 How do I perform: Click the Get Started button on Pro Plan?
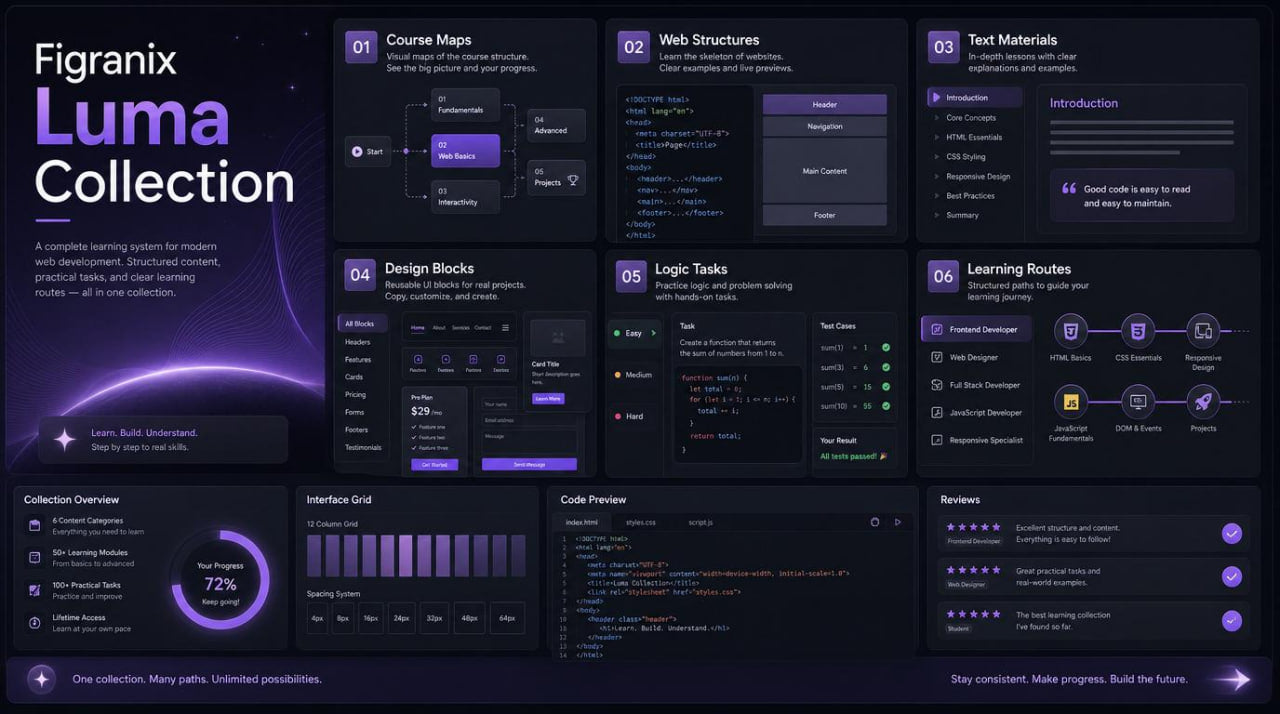coord(434,465)
